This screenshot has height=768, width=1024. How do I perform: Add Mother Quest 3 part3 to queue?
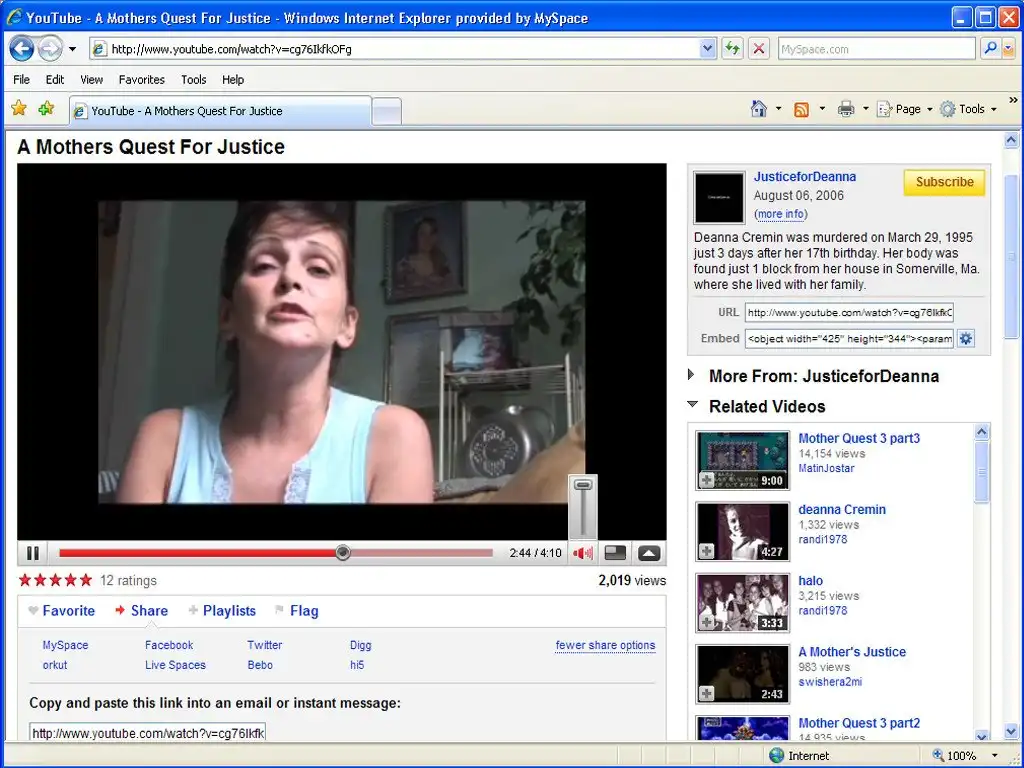point(706,481)
